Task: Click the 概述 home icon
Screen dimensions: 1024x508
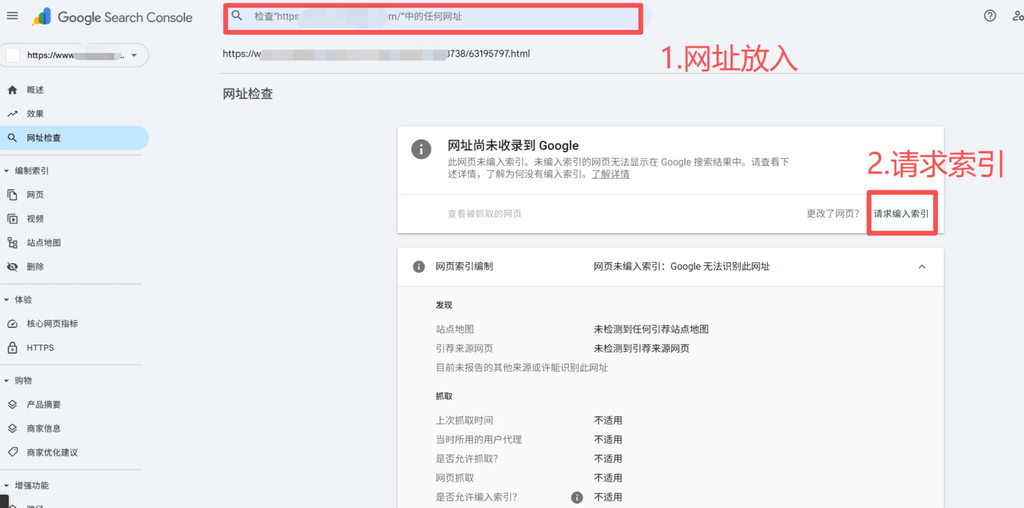Action: coord(12,90)
